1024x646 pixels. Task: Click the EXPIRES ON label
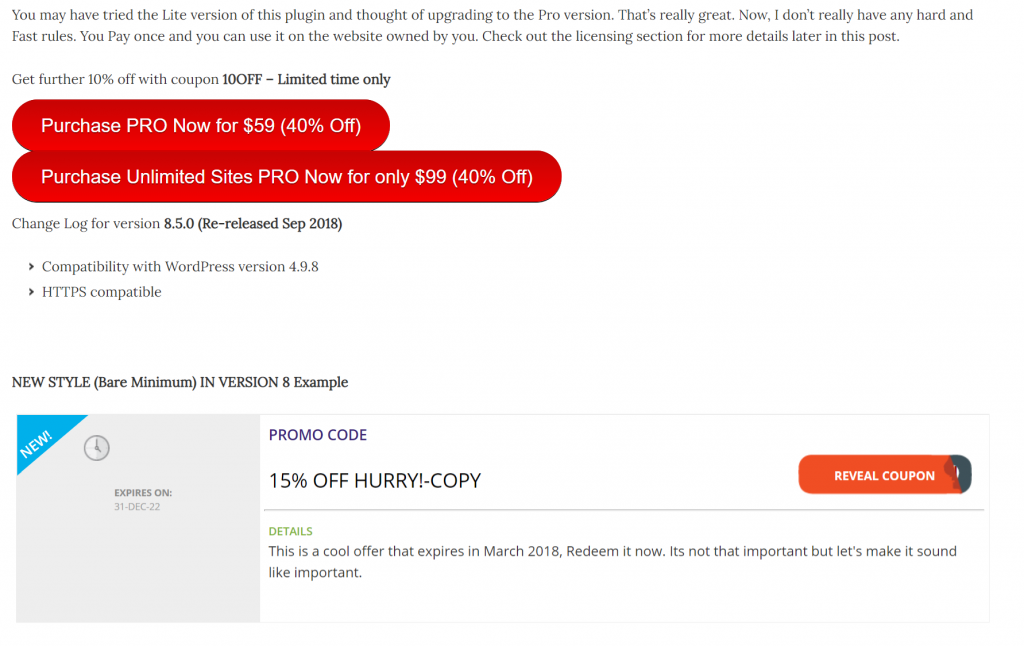[143, 493]
